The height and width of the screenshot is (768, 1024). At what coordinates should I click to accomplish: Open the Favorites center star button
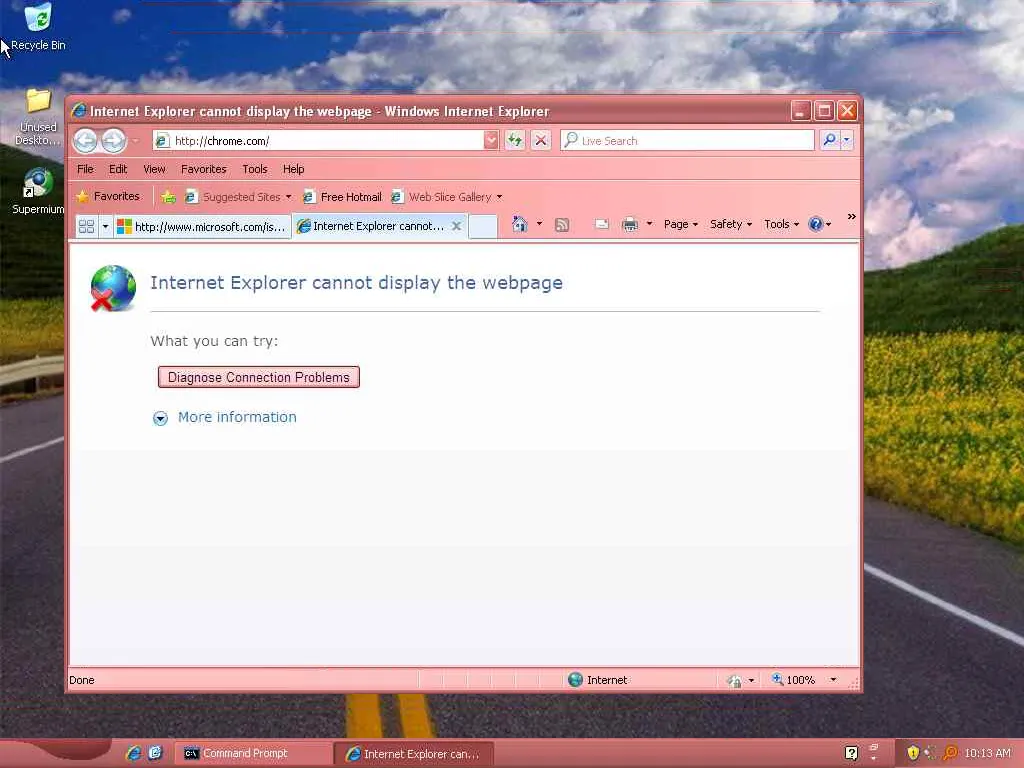(108, 197)
